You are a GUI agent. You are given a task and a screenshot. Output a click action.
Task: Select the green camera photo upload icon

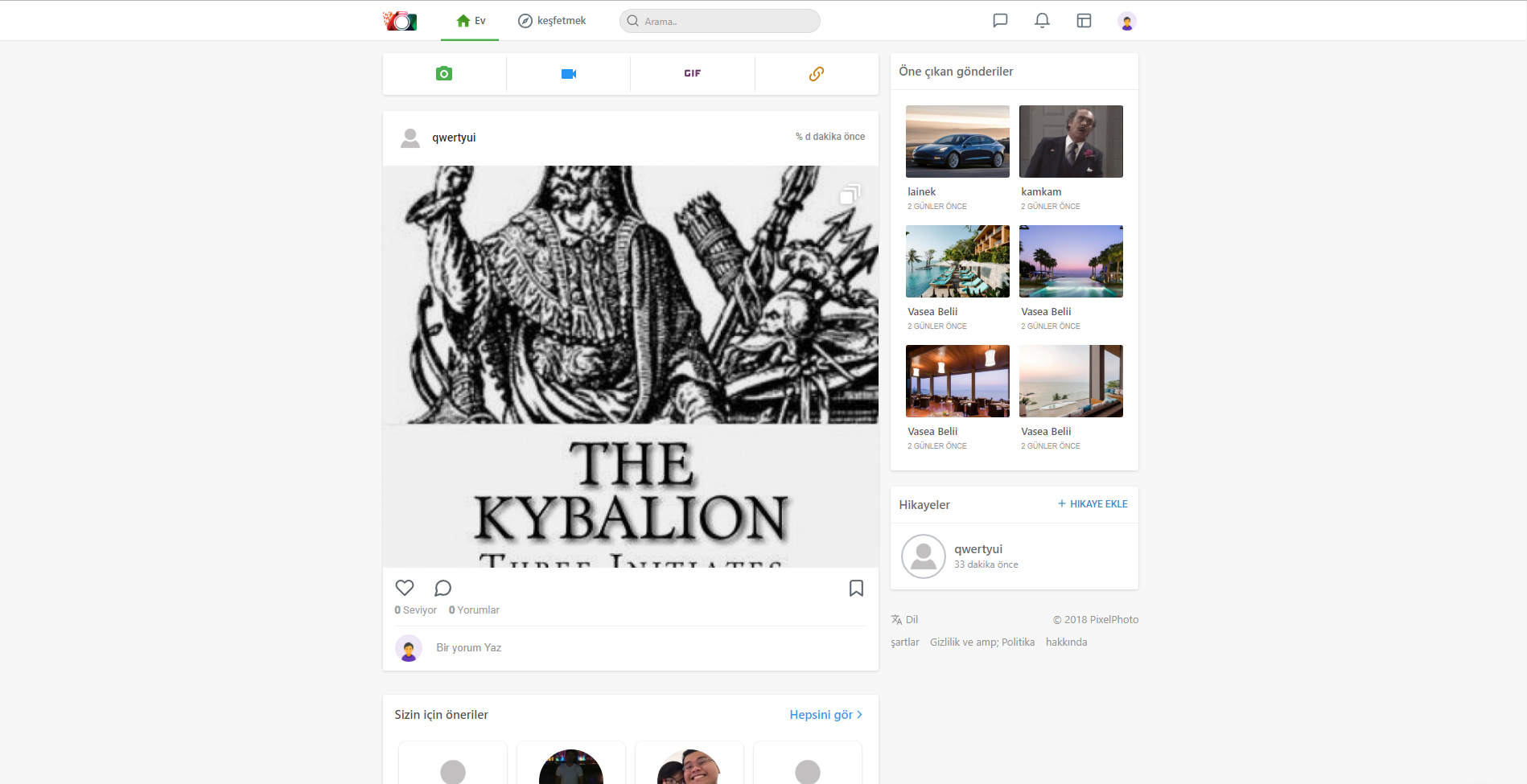click(444, 74)
